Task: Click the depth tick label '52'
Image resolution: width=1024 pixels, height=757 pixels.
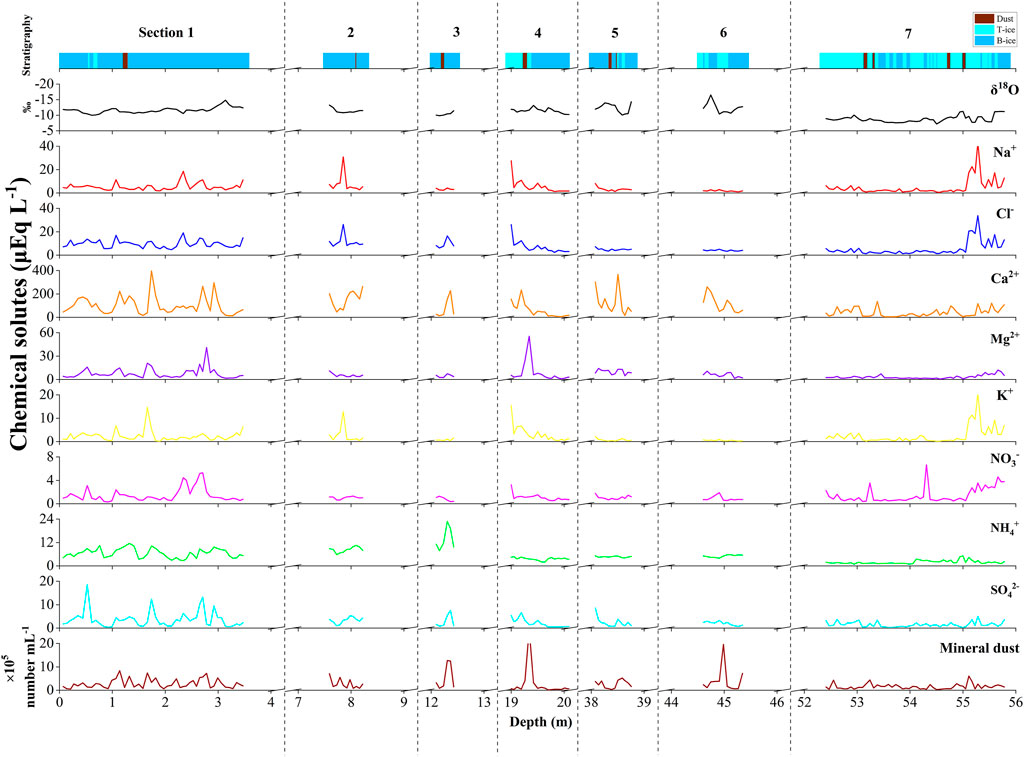Action: pyautogui.click(x=804, y=702)
